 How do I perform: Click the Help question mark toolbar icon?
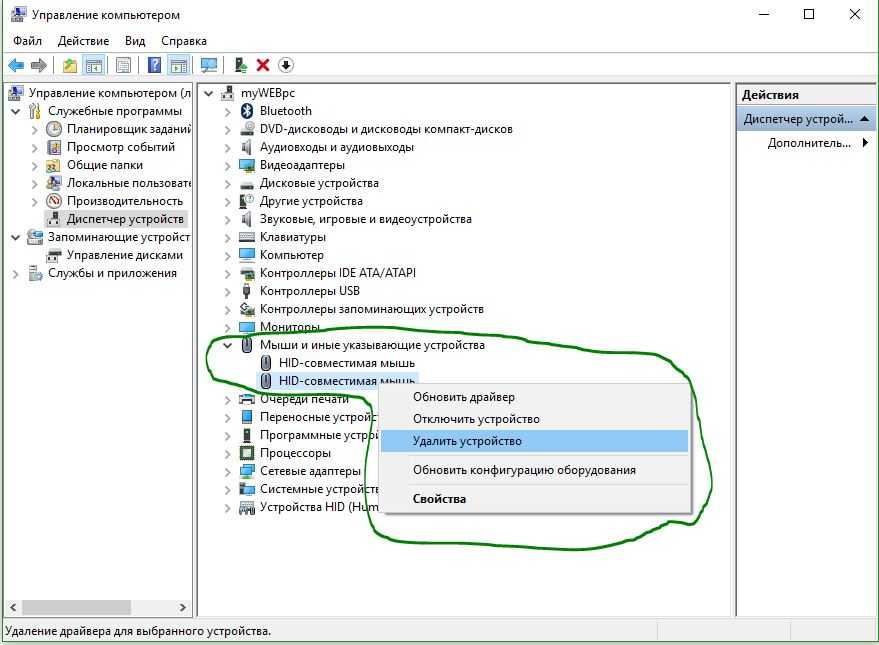(155, 65)
